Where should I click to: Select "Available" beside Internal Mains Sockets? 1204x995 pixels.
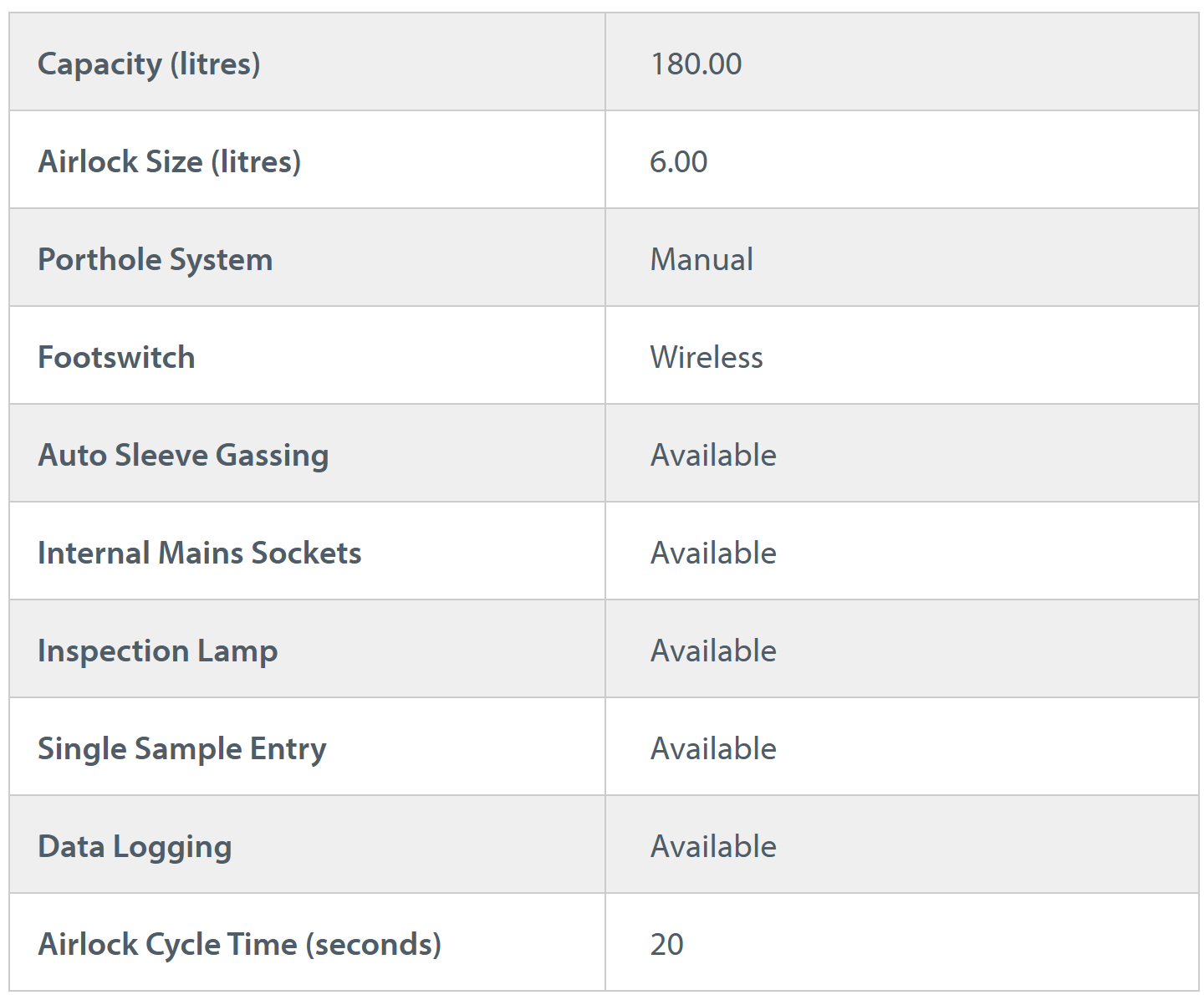[x=713, y=553]
